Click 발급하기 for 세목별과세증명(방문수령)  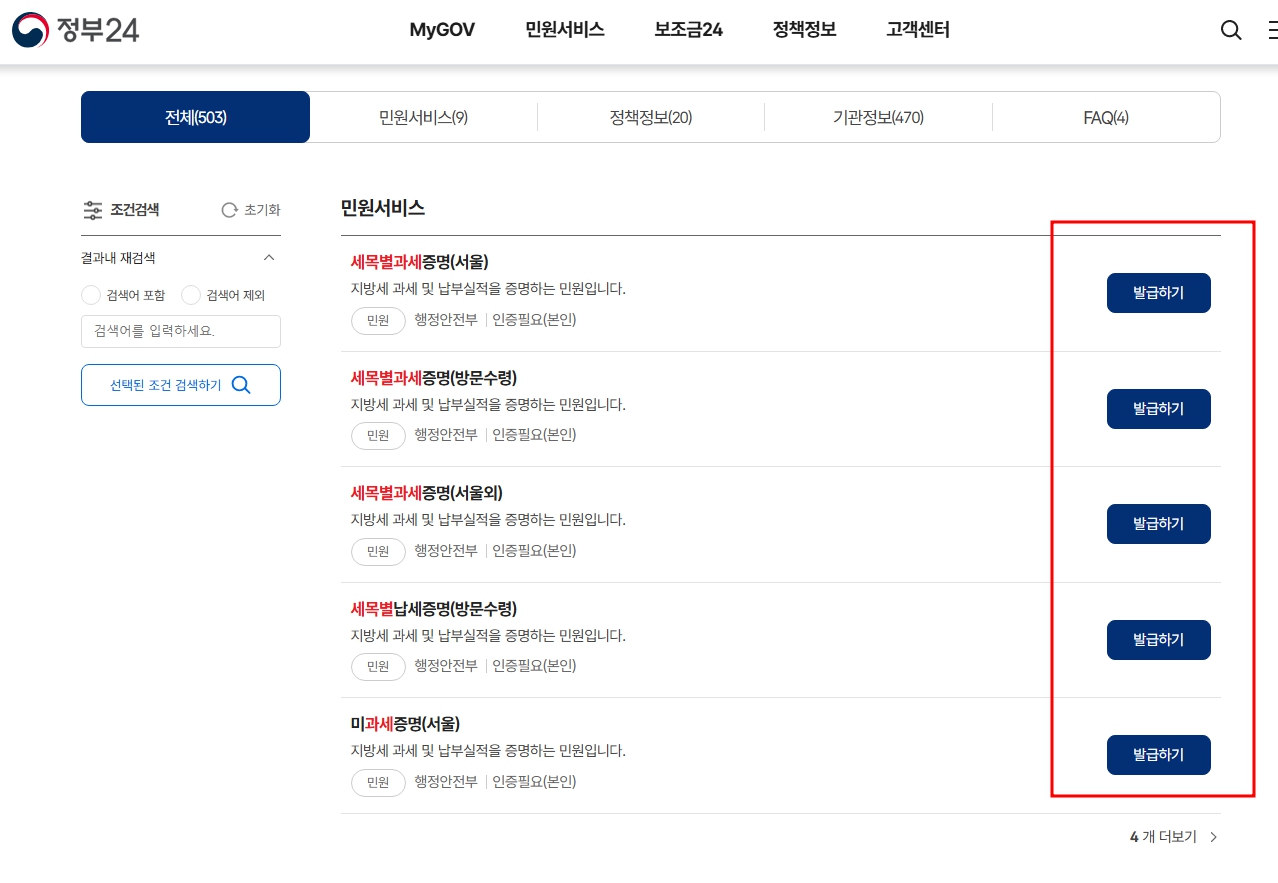(1158, 409)
